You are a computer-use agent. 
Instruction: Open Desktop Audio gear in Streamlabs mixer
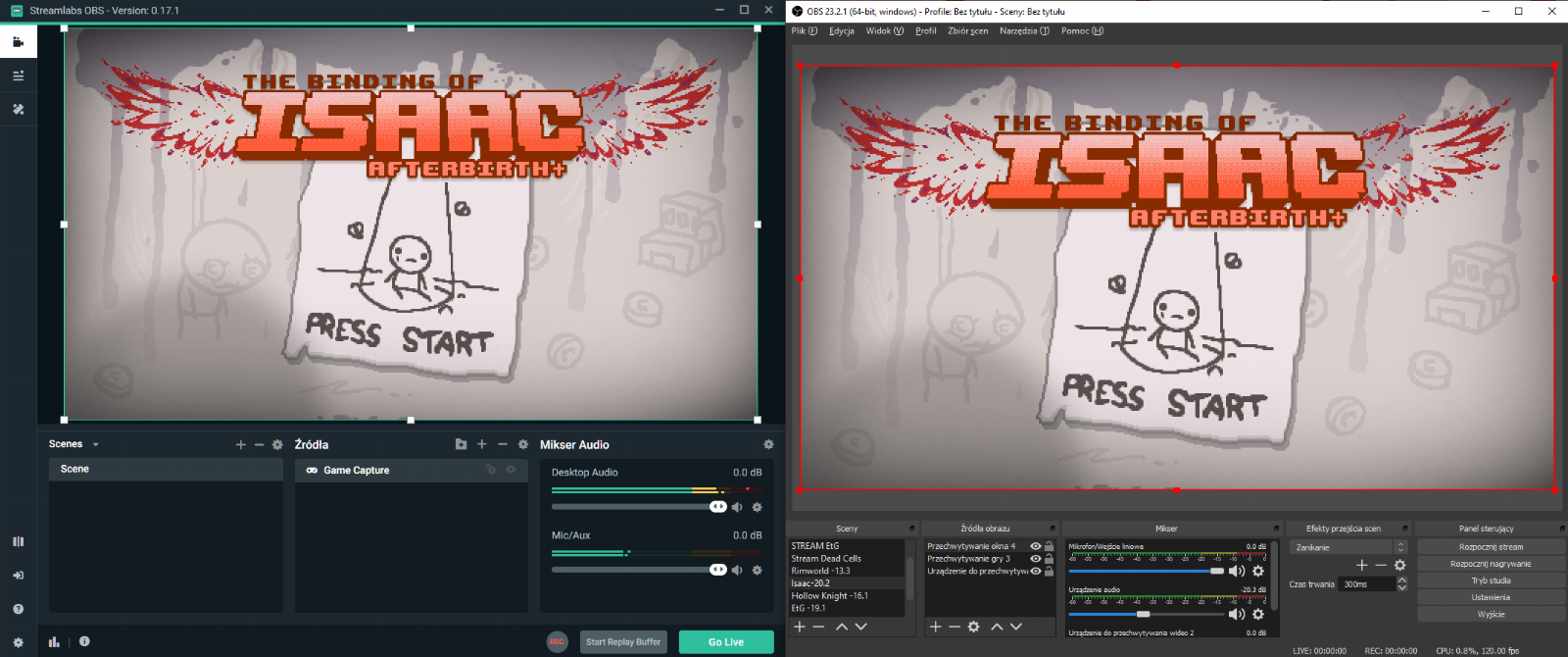pyautogui.click(x=757, y=507)
